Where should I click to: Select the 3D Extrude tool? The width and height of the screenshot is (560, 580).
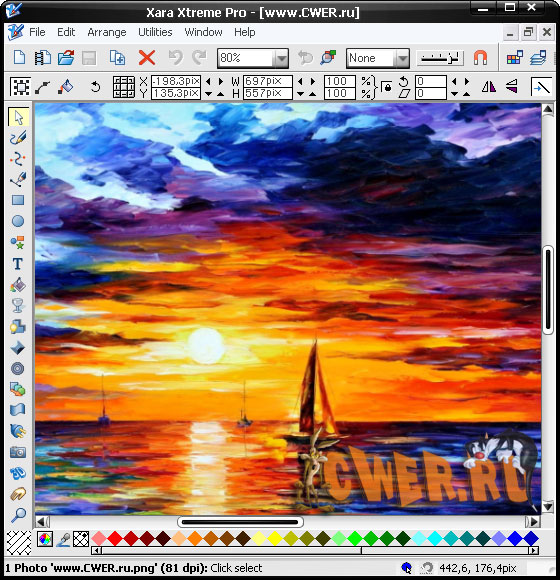(18, 473)
